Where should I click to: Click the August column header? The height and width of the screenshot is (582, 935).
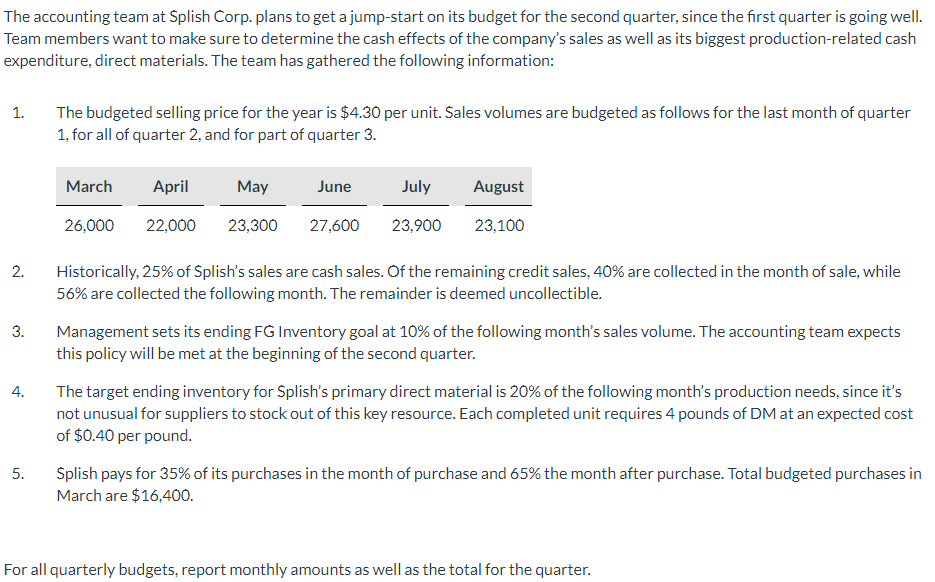tap(499, 187)
